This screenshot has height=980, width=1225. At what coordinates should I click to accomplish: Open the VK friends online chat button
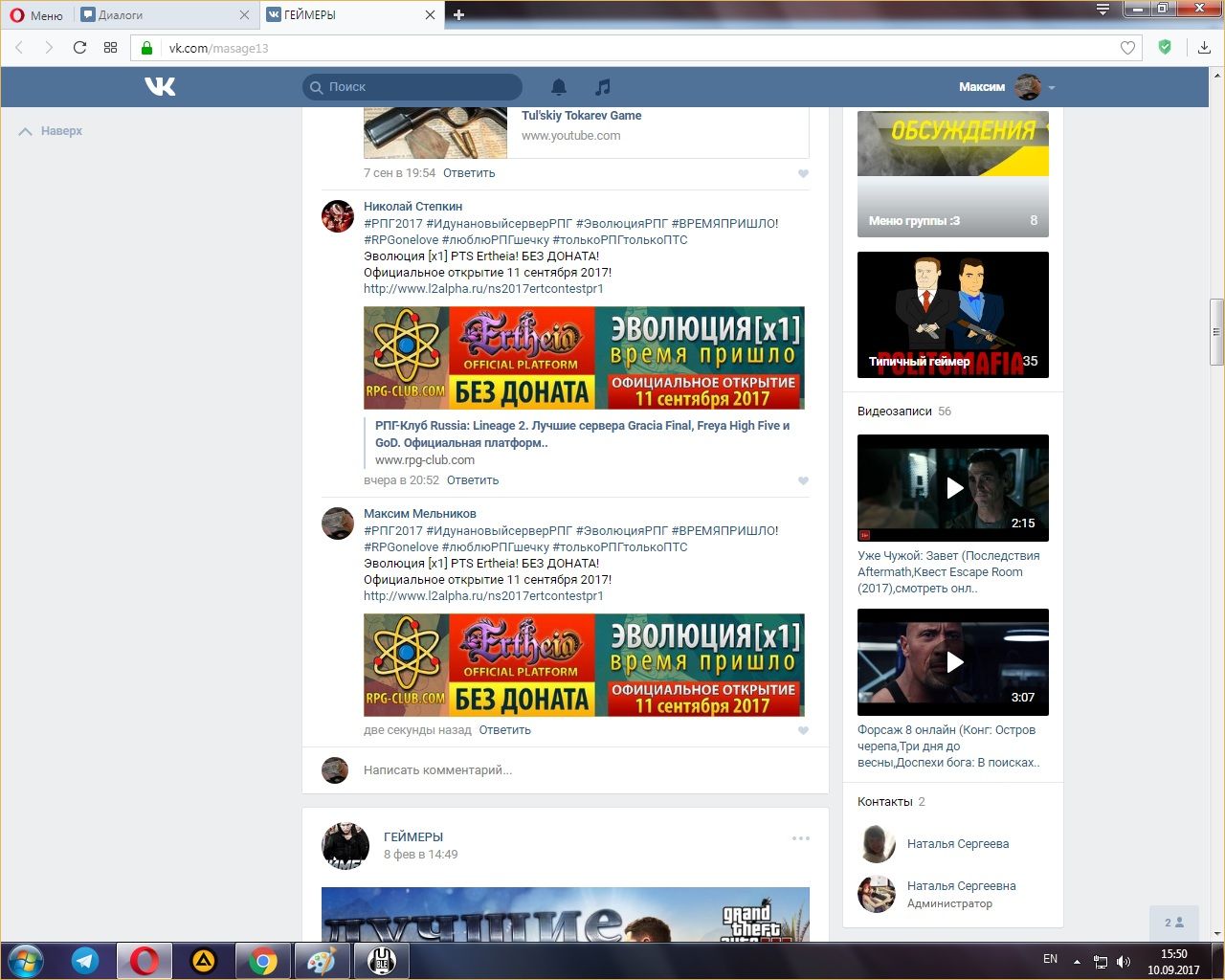tap(1174, 923)
